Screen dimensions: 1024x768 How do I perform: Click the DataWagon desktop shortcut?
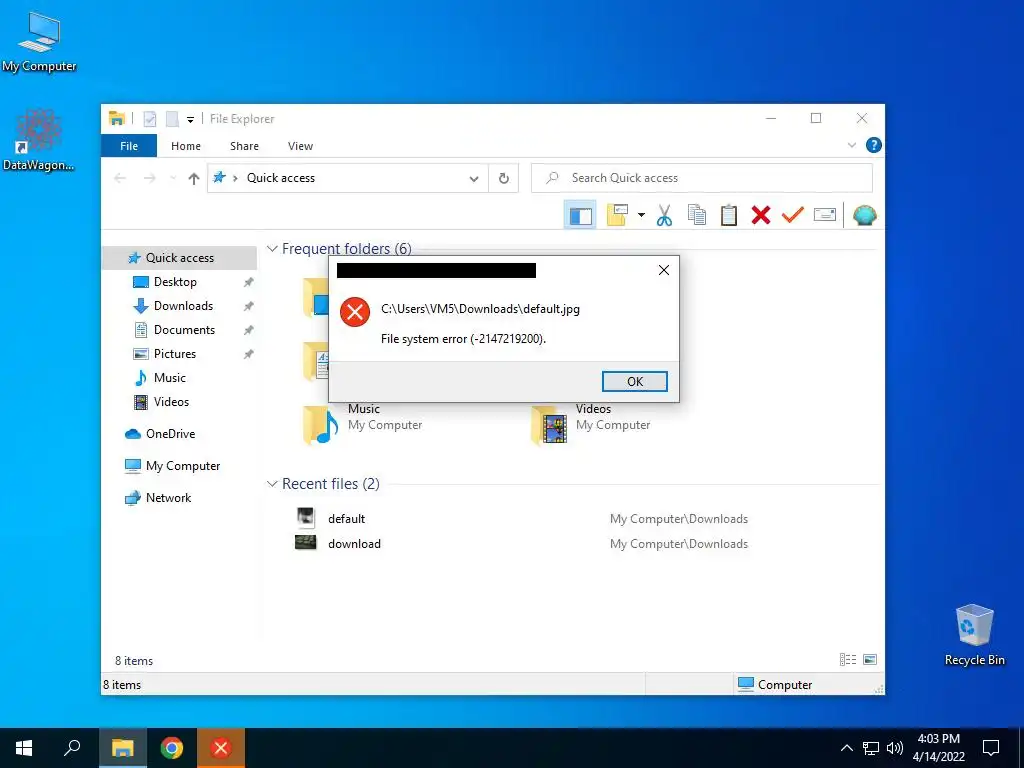point(39,140)
